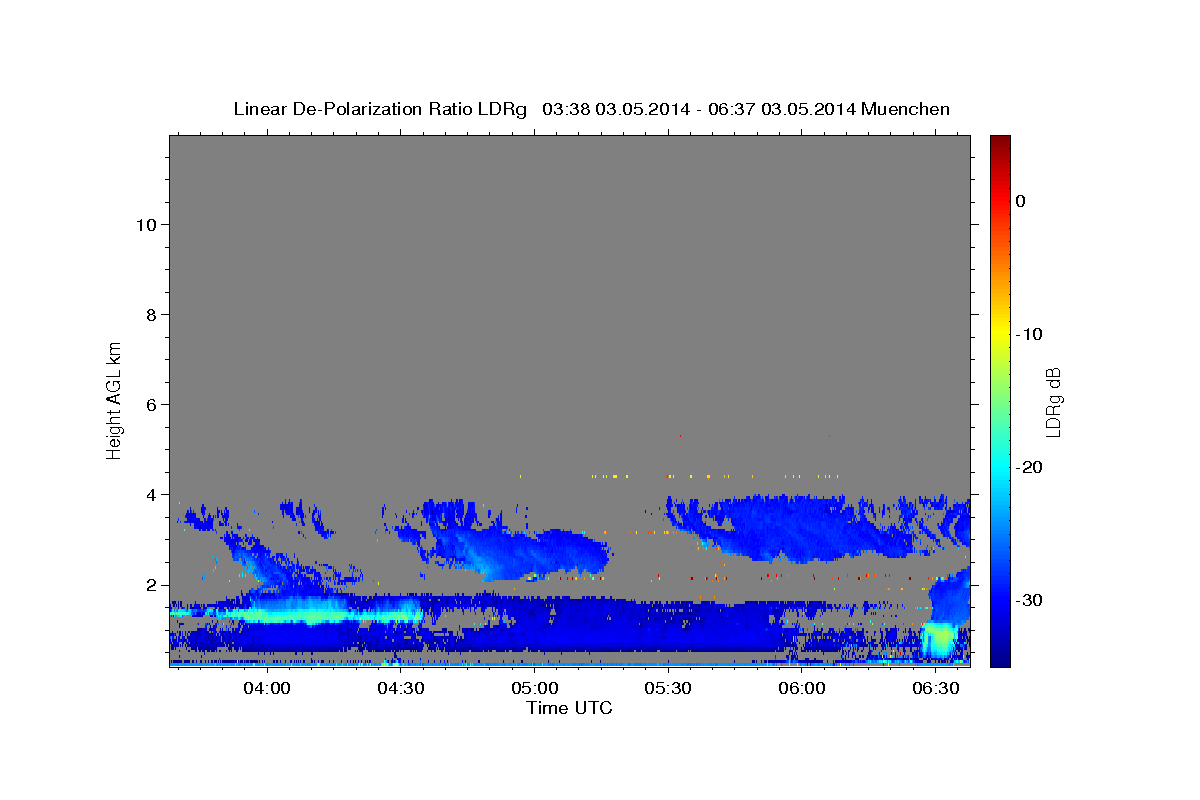The width and height of the screenshot is (1200, 800).
Task: Click the "LDRg dB" colorbar label
Action: [x=1053, y=402]
